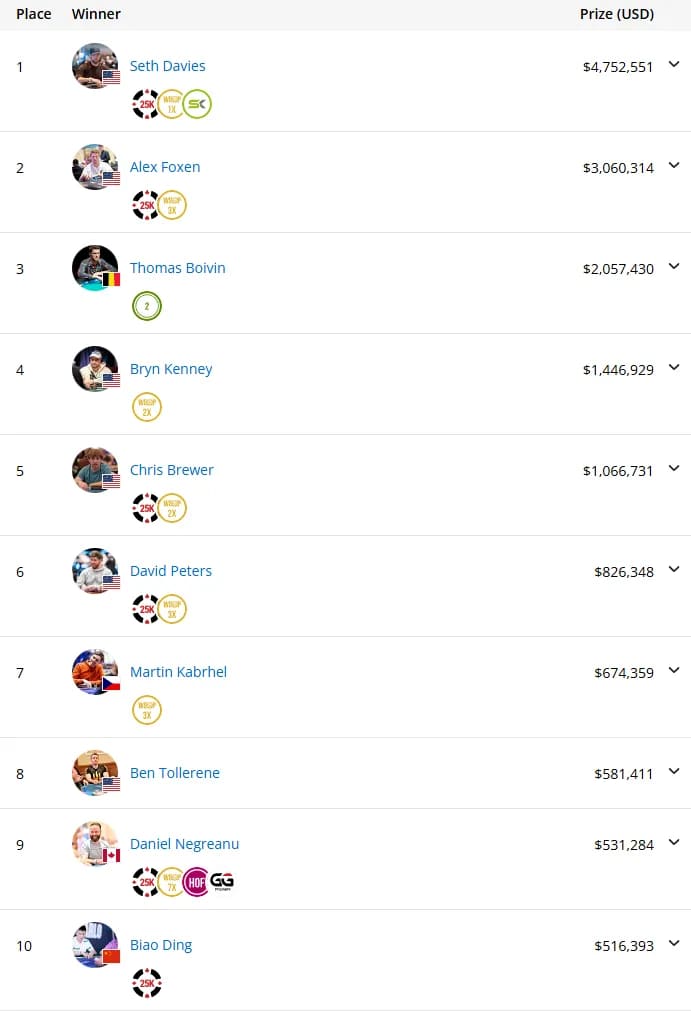Viewport: 691px width, 1011px height.
Task: Click Biao Ding's 25K chip badge
Action: 146,983
